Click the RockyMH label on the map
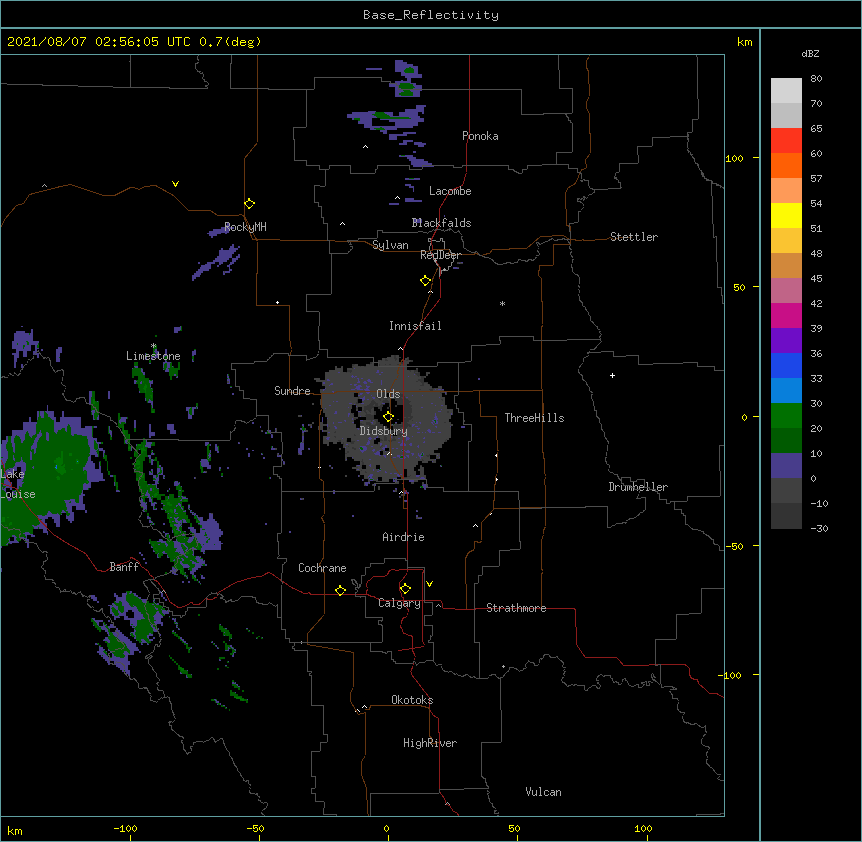The height and width of the screenshot is (842, 862). point(245,227)
